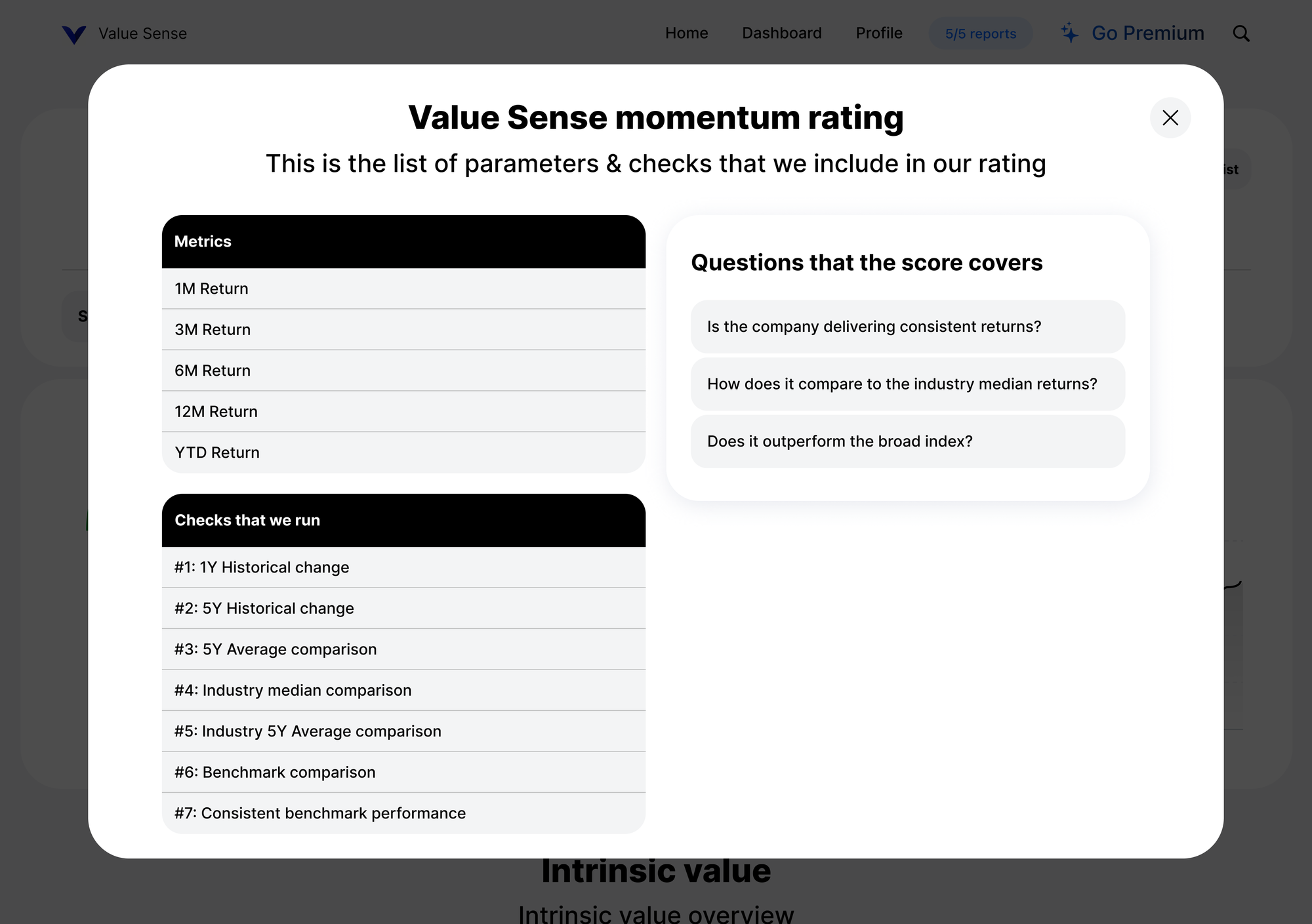The height and width of the screenshot is (924, 1312).
Task: Select the Home menu item
Action: click(686, 33)
